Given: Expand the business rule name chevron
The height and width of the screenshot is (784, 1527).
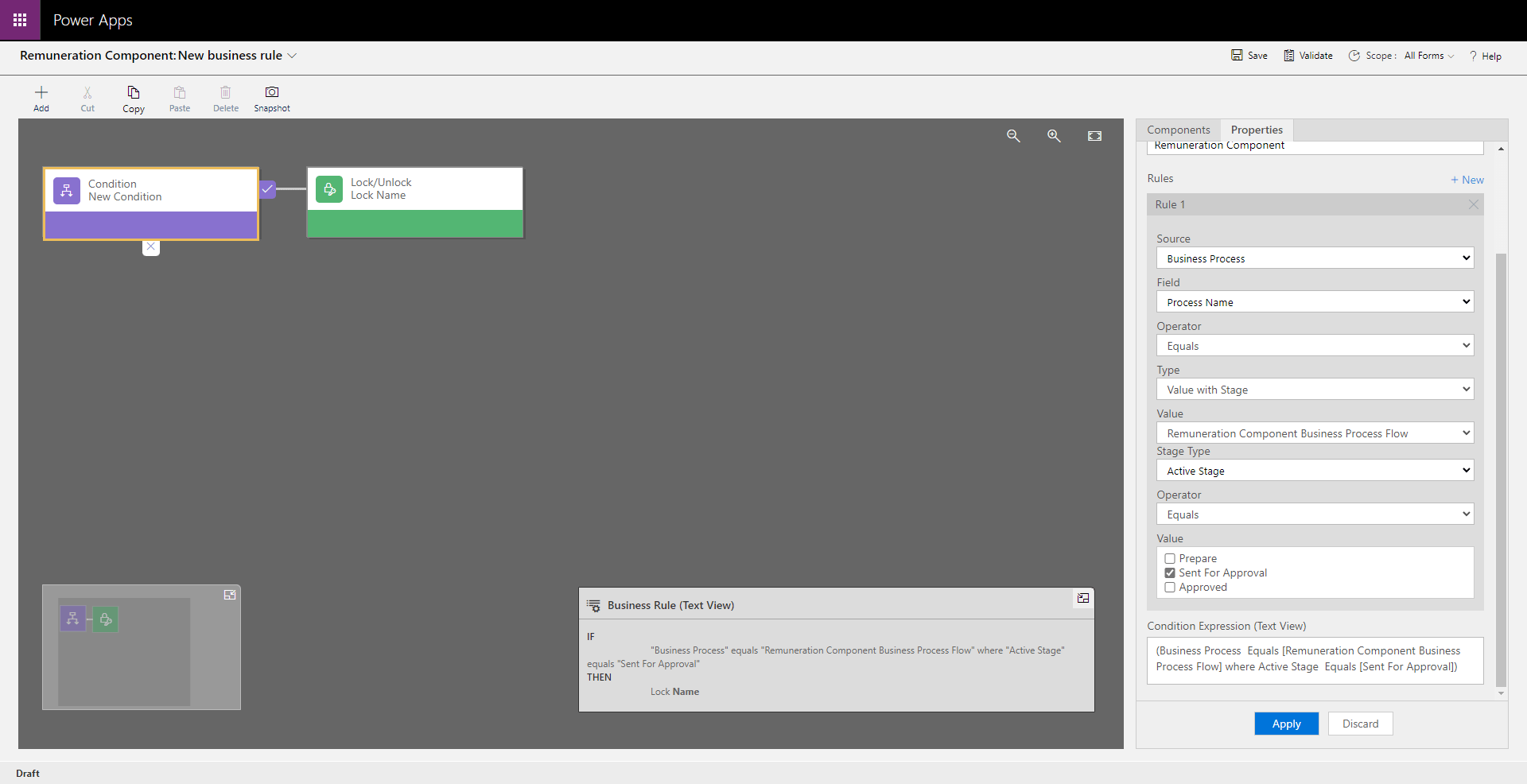Looking at the screenshot, I should [292, 56].
